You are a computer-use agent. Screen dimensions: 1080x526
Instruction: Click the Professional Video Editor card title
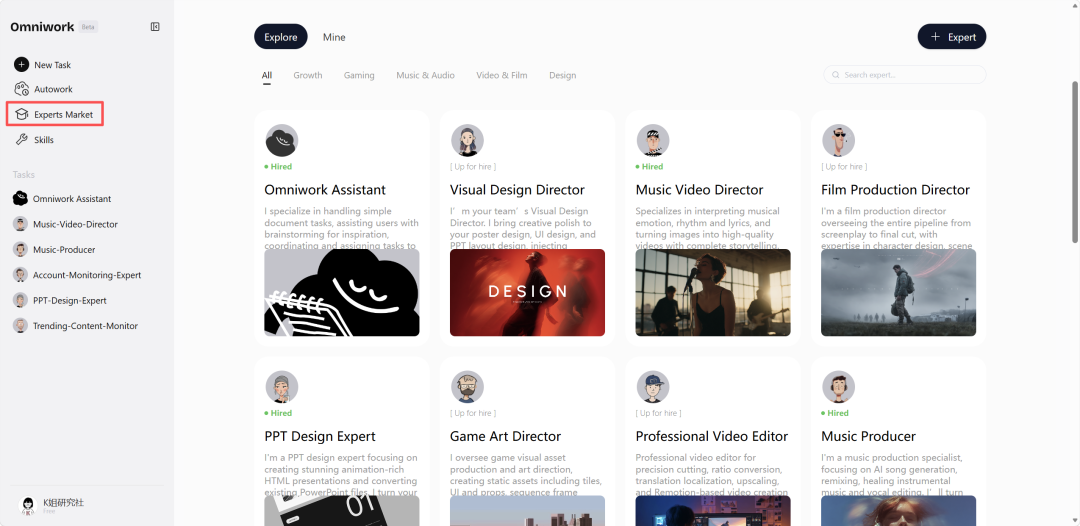[x=712, y=436]
